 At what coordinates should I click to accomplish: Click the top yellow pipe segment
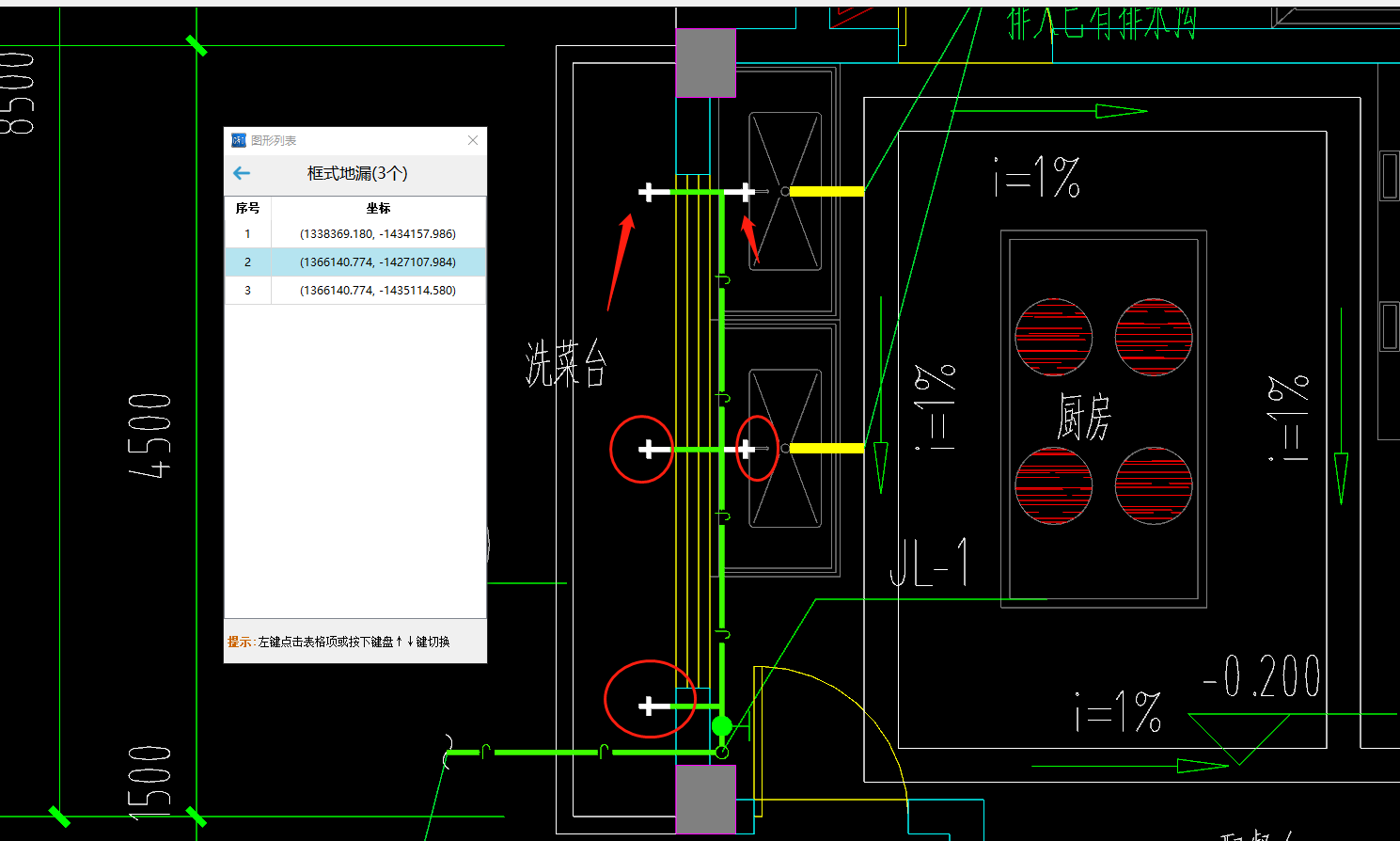point(826,191)
